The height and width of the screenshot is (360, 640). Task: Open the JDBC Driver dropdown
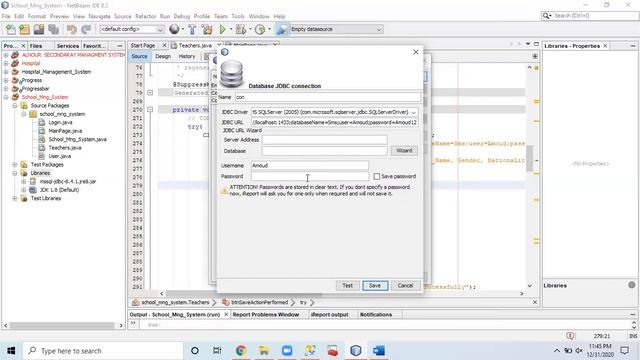[413, 112]
